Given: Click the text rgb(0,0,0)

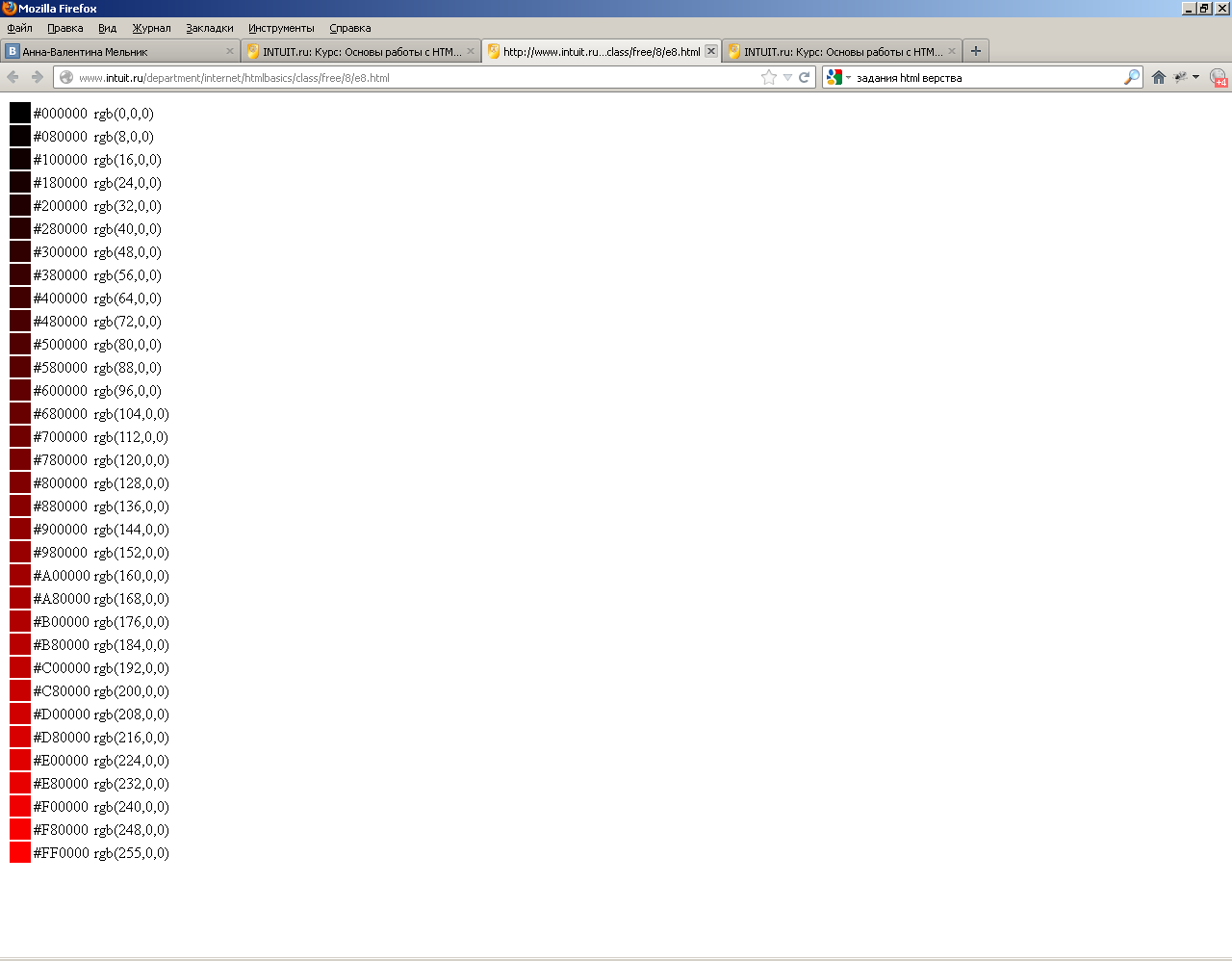Looking at the screenshot, I should click(x=123, y=114).
